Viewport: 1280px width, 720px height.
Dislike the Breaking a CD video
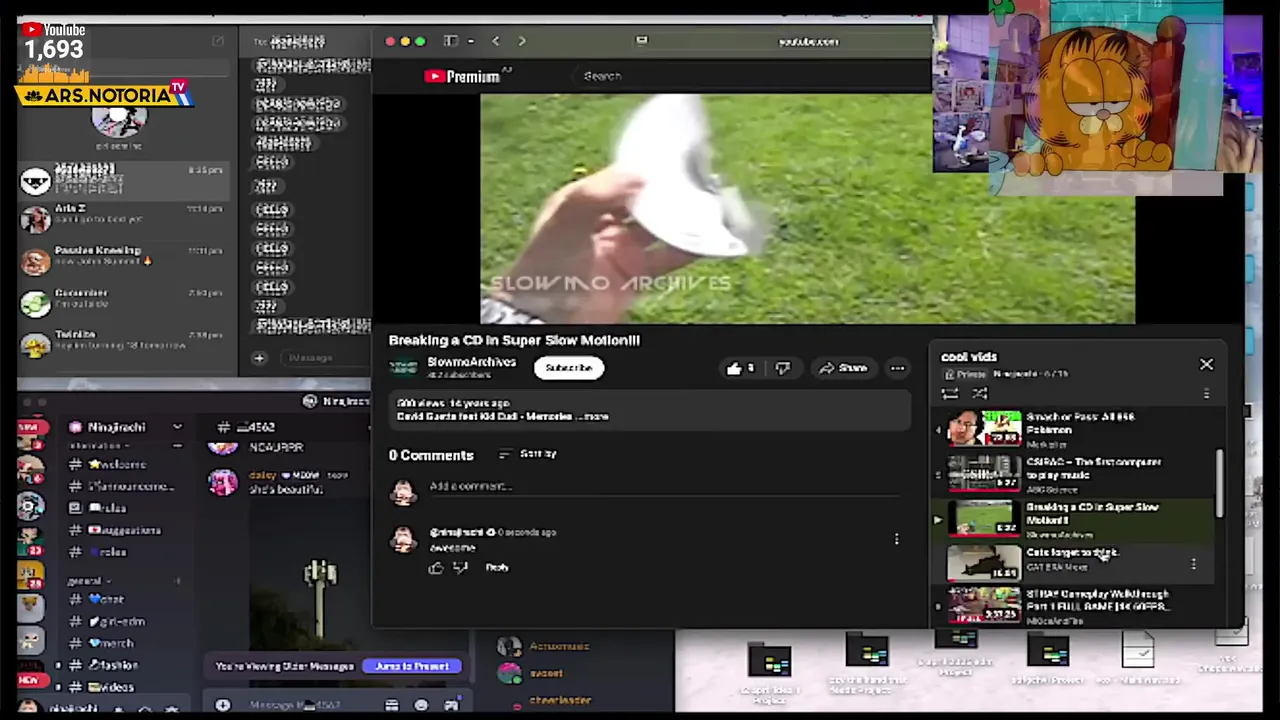(782, 368)
